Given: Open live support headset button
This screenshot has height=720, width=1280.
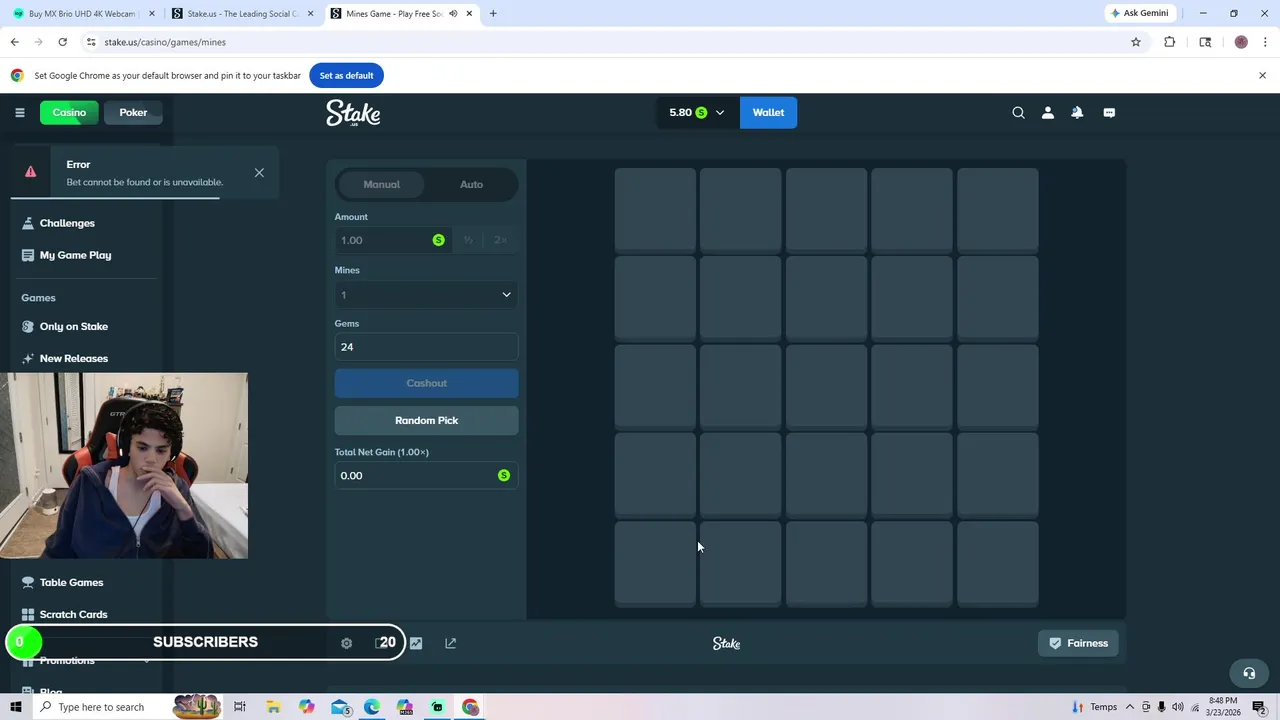Looking at the screenshot, I should pyautogui.click(x=1248, y=673).
